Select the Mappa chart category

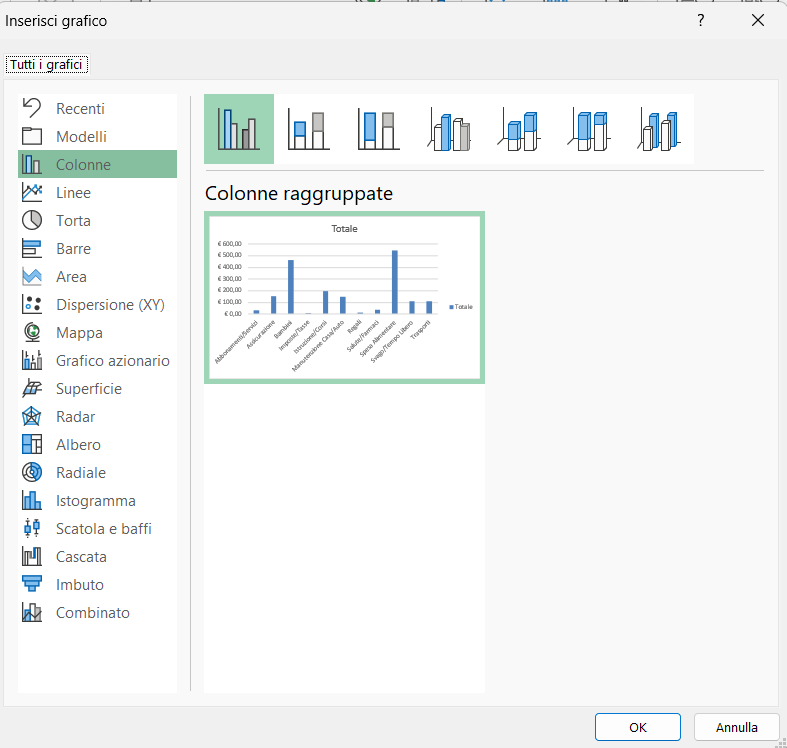(x=79, y=333)
